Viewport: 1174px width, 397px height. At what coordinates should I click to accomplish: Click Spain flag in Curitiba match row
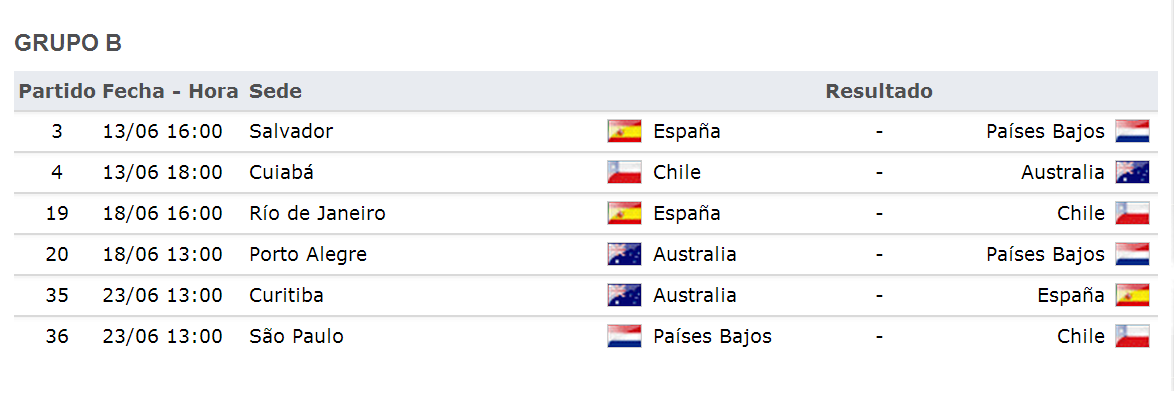(1132, 295)
